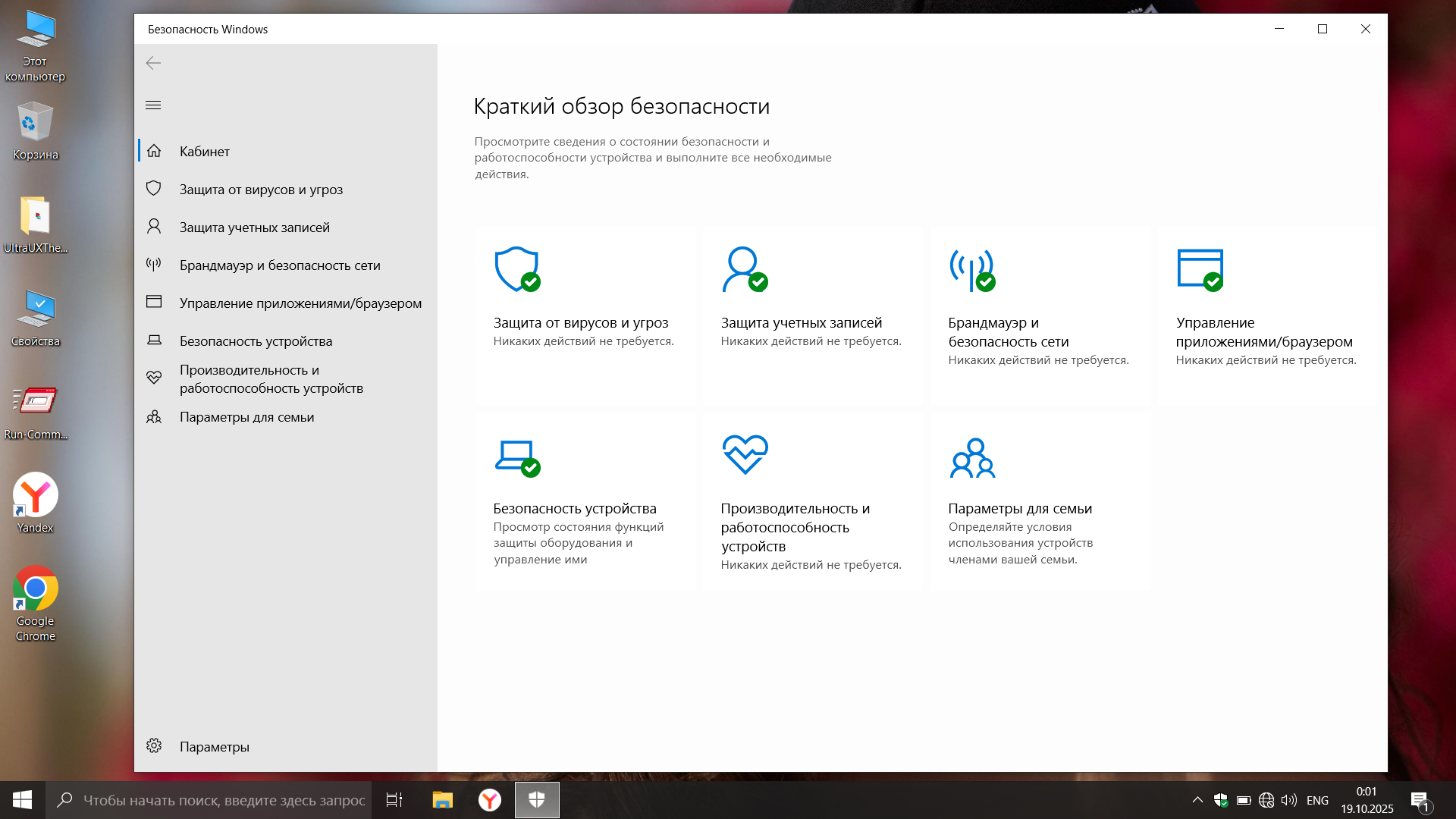Click the taskbar search input field
The image size is (1456, 819).
[x=224, y=800]
